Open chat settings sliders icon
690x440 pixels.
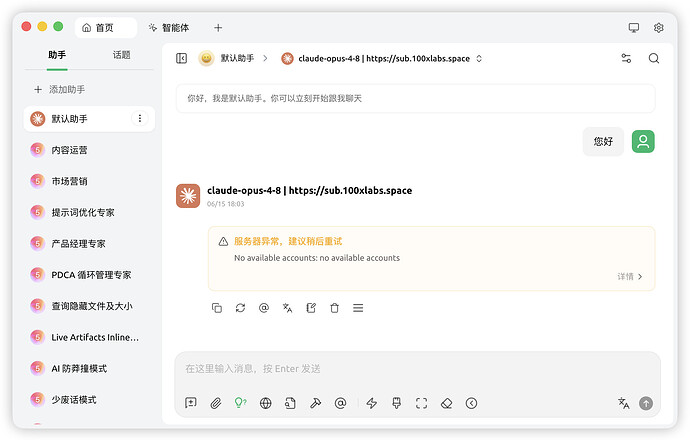pos(626,58)
